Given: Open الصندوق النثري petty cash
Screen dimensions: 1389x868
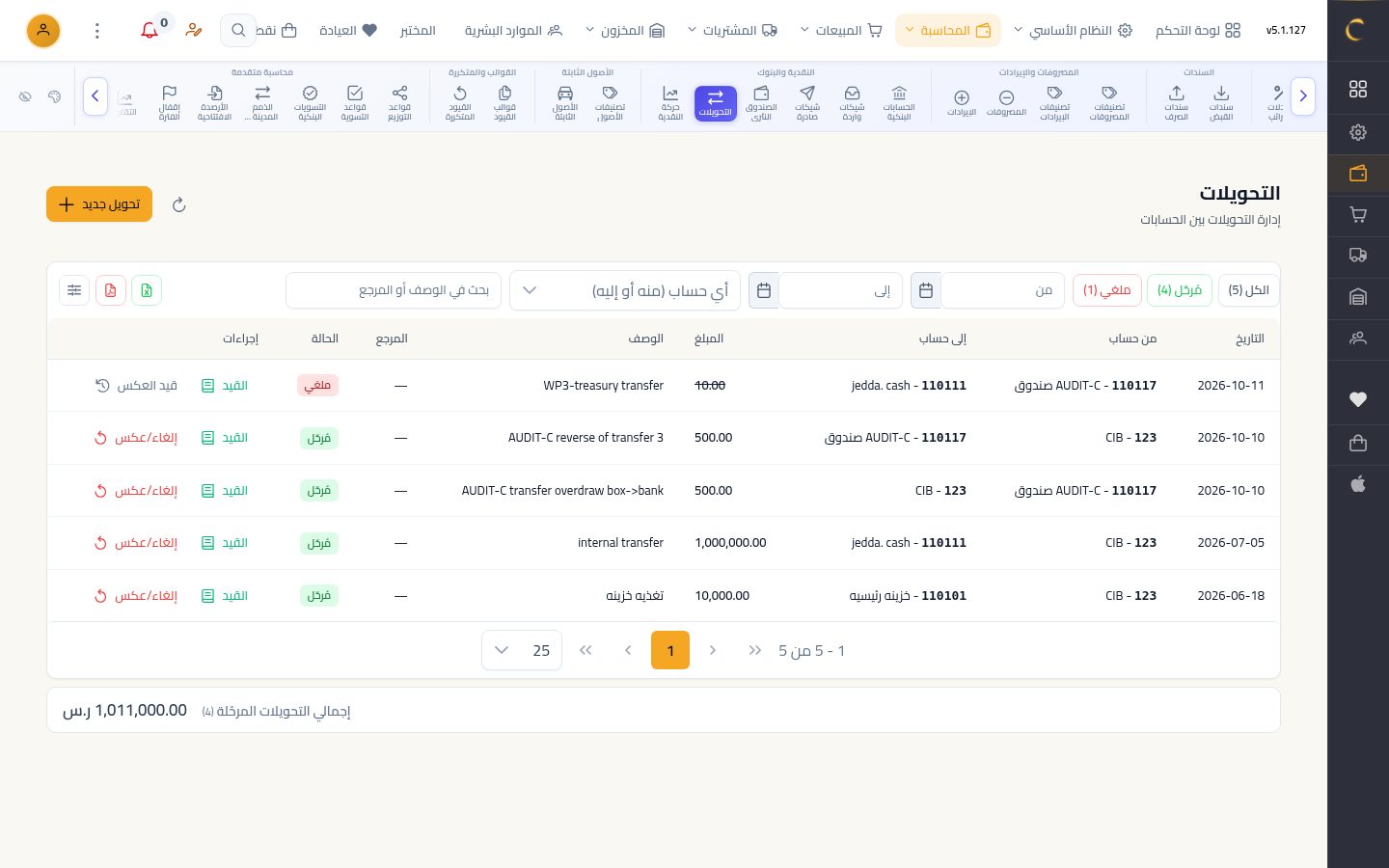Looking at the screenshot, I should point(761,102).
